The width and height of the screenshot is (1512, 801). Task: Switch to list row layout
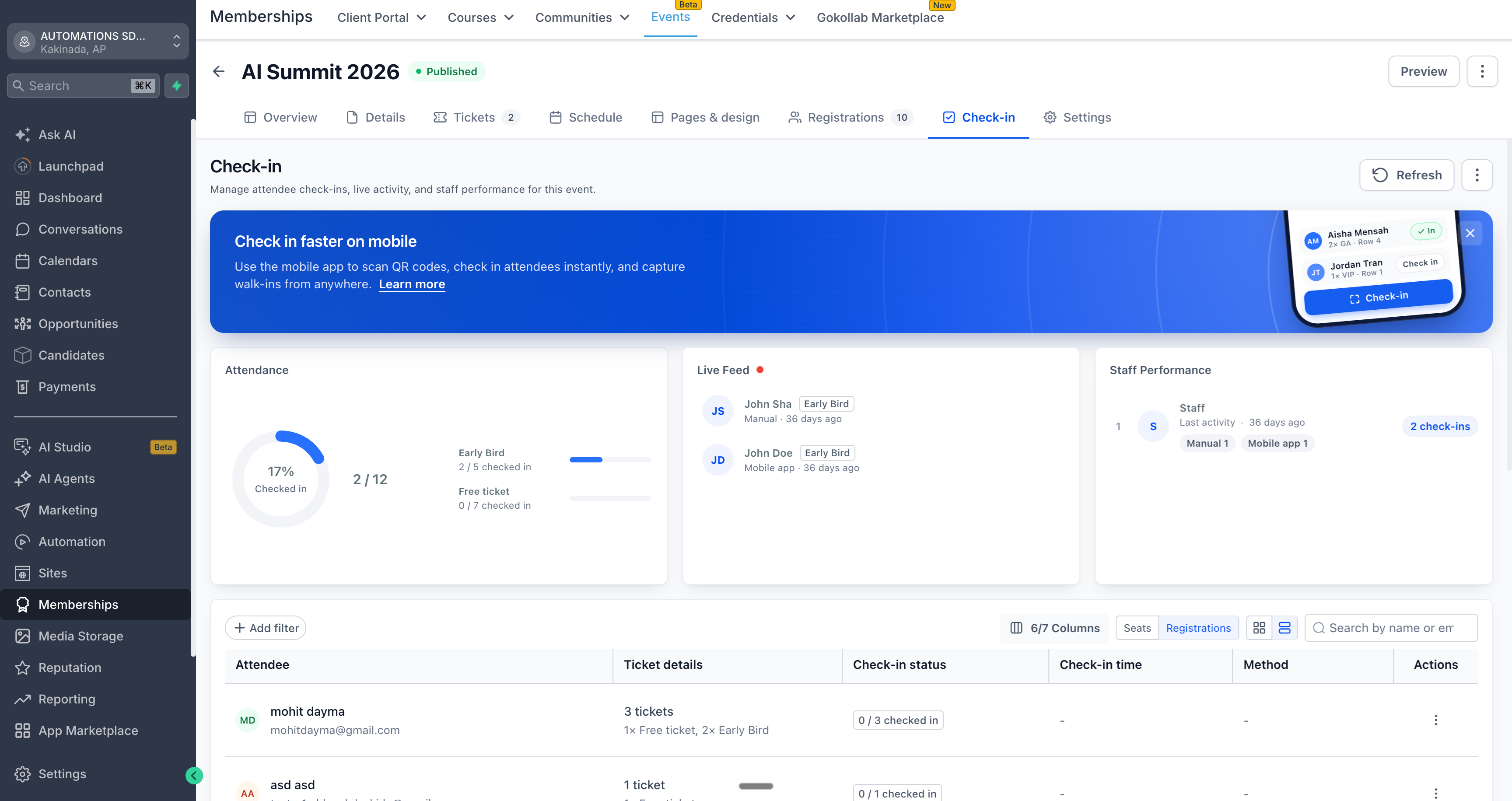point(1284,628)
